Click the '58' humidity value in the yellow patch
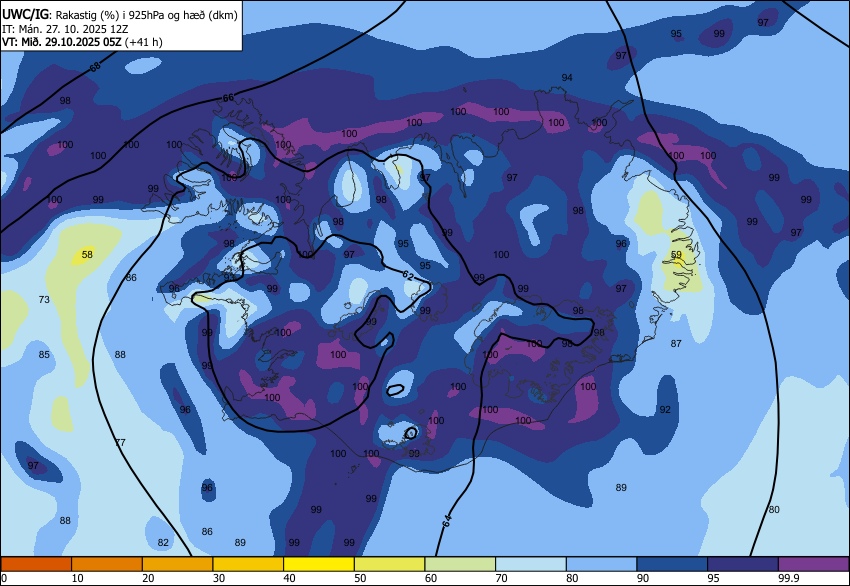Viewport: 850px width, 586px height. [87, 254]
